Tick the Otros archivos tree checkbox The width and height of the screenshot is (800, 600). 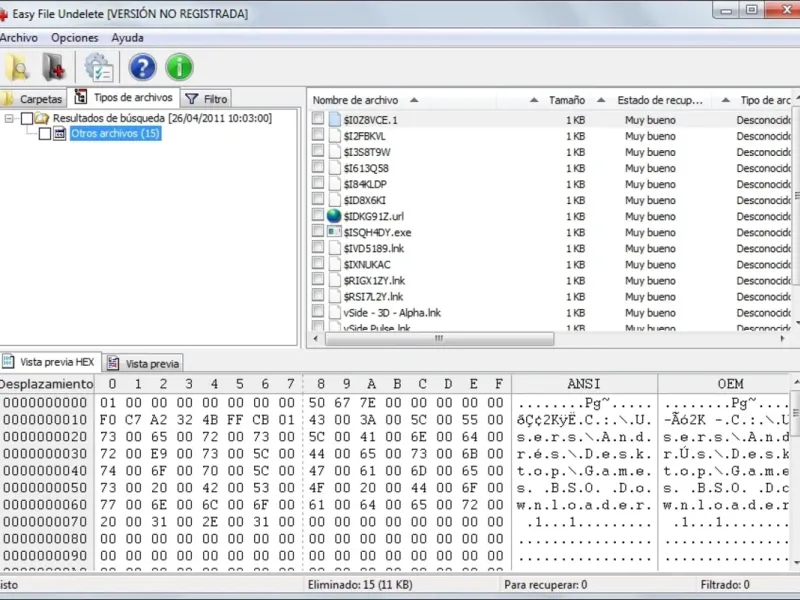[x=45, y=134]
